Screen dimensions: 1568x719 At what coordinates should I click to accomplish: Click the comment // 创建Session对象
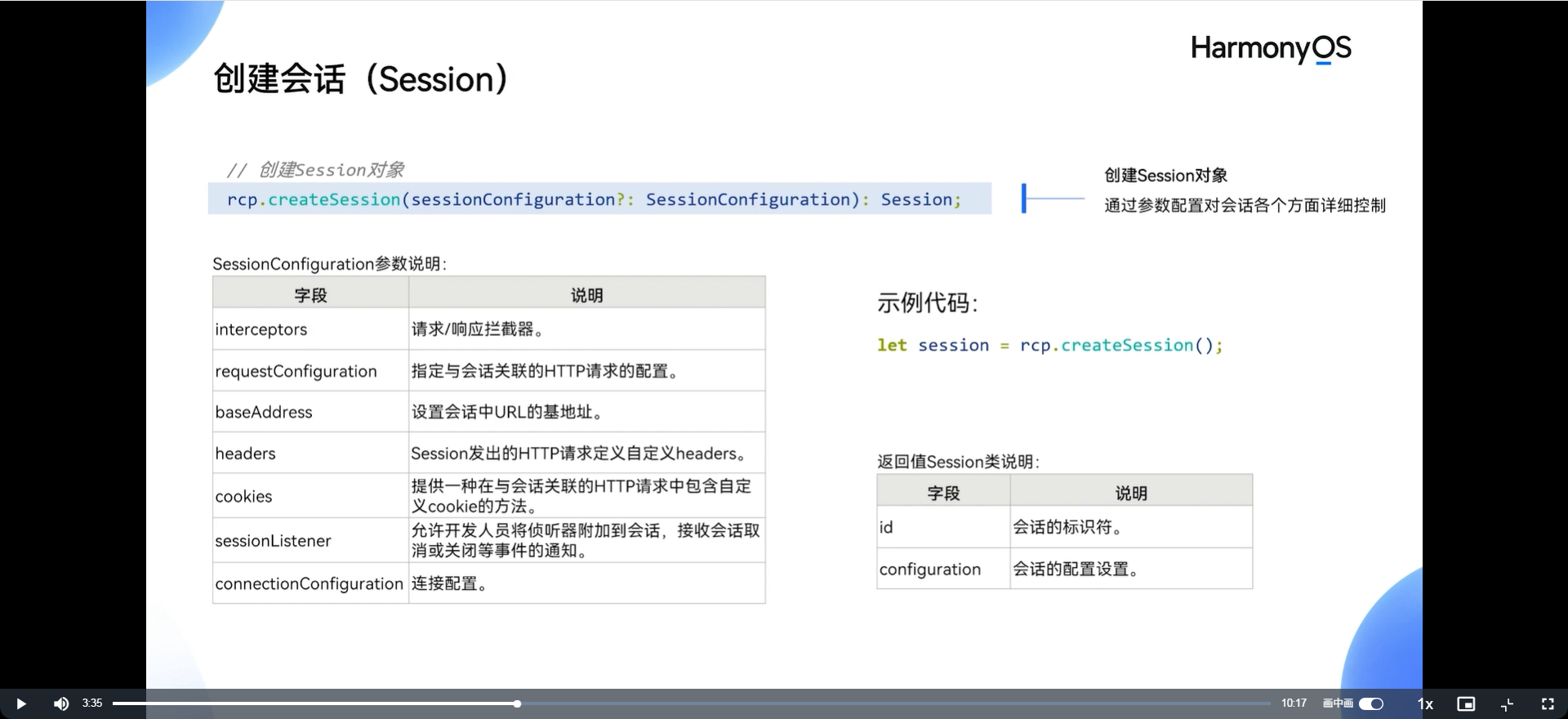tap(315, 170)
